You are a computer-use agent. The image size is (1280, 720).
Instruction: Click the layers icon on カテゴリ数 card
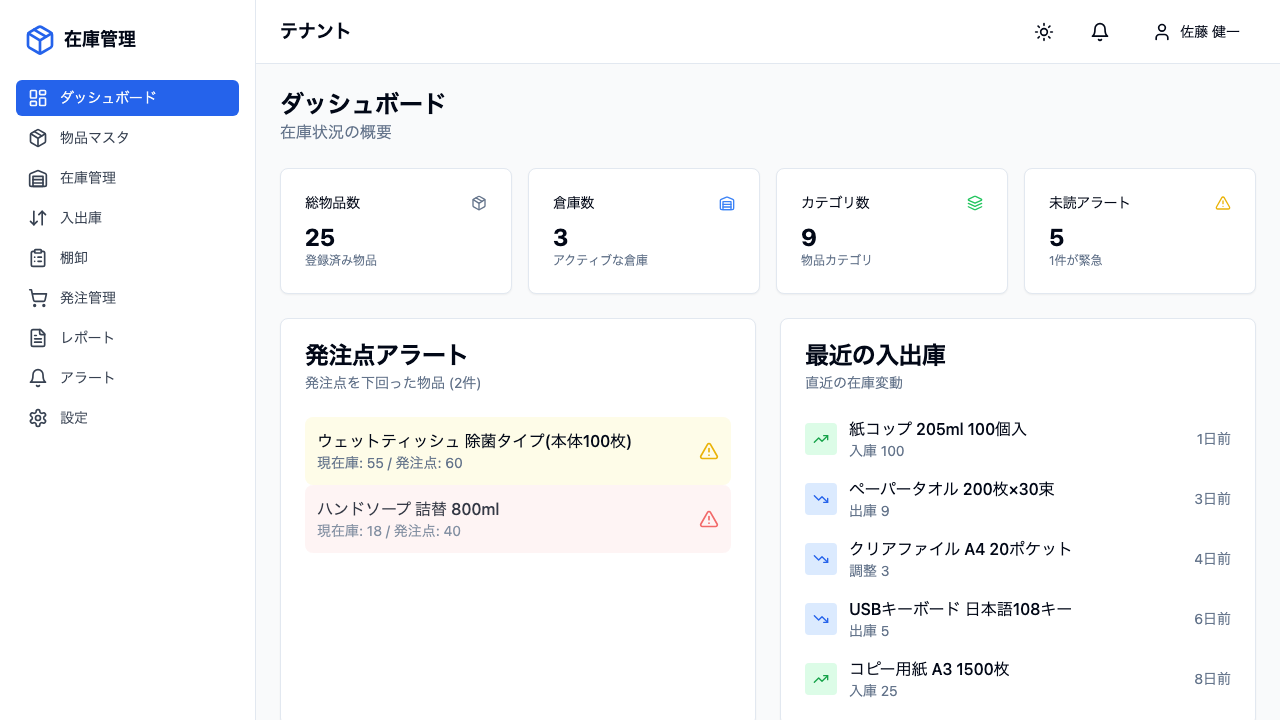coord(975,203)
